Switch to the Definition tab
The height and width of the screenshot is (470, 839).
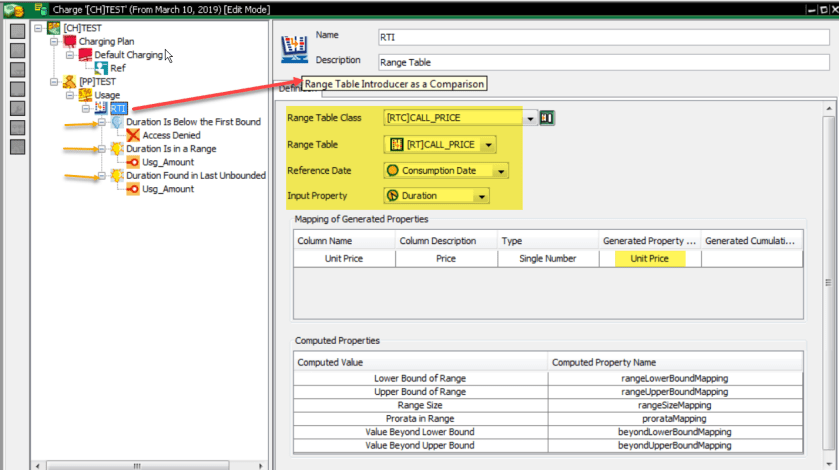click(x=289, y=89)
